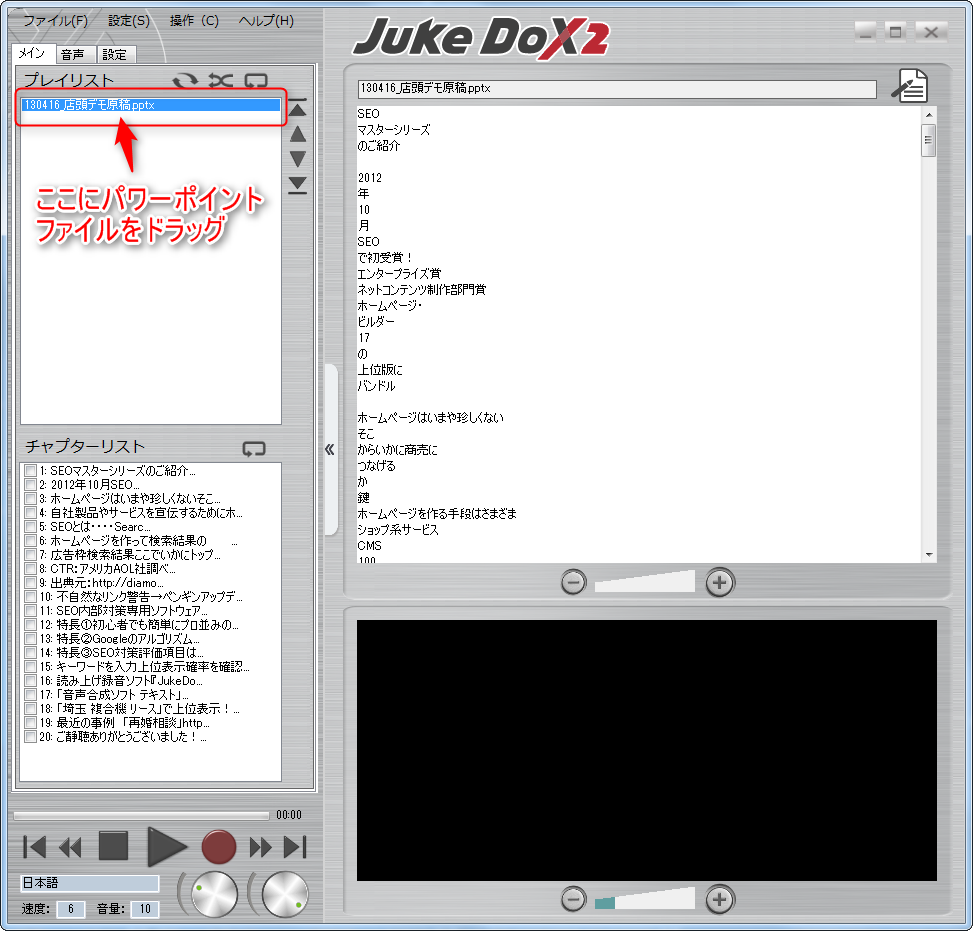Click the 音量 value field showing 10
Viewport: 973px width, 931px height.
pyautogui.click(x=145, y=909)
